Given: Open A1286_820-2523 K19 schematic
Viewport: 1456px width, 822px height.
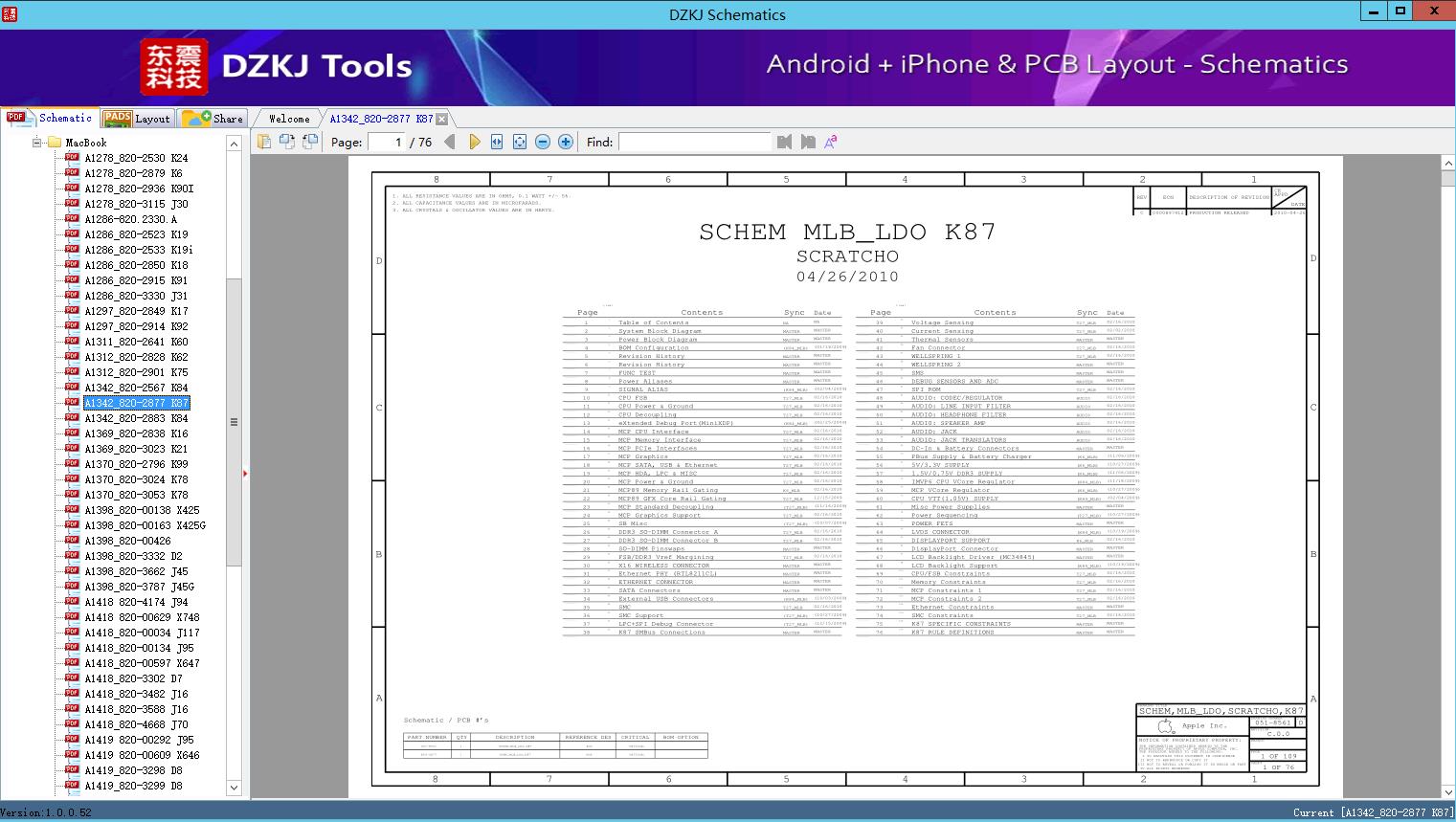Looking at the screenshot, I should pos(136,234).
